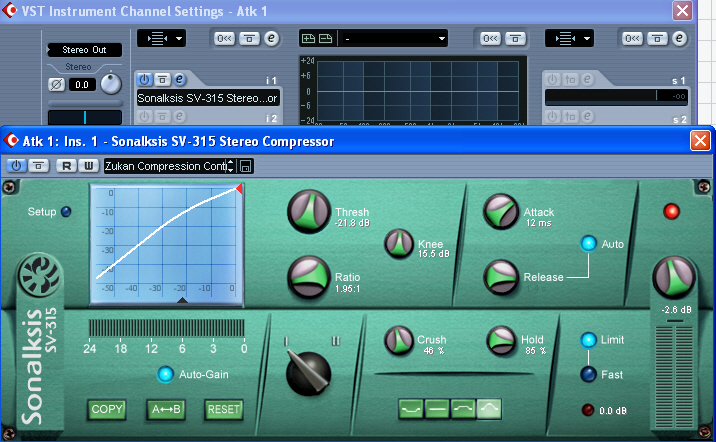Click the Knee knob

pos(399,244)
